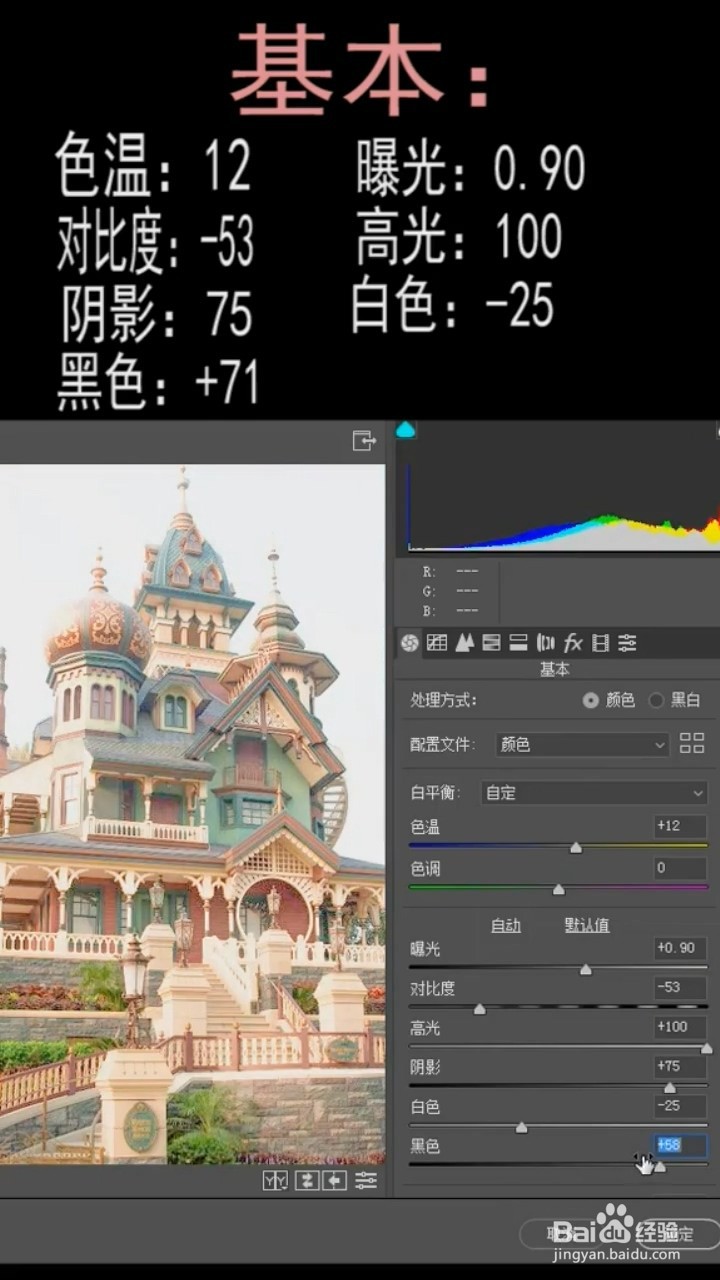The width and height of the screenshot is (720, 1280).
Task: Open the Split Toning panel icon
Action: click(x=518, y=643)
